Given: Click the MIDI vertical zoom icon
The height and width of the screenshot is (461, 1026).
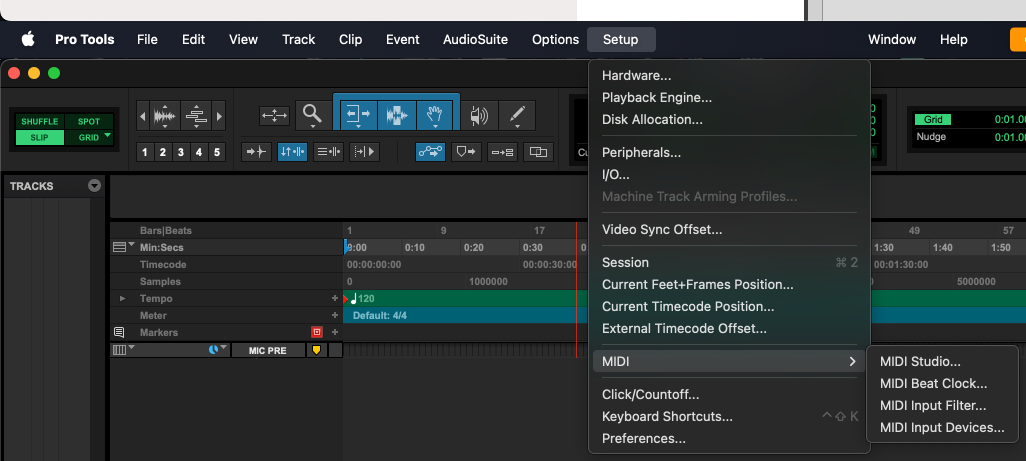Looking at the screenshot, I should coord(196,116).
